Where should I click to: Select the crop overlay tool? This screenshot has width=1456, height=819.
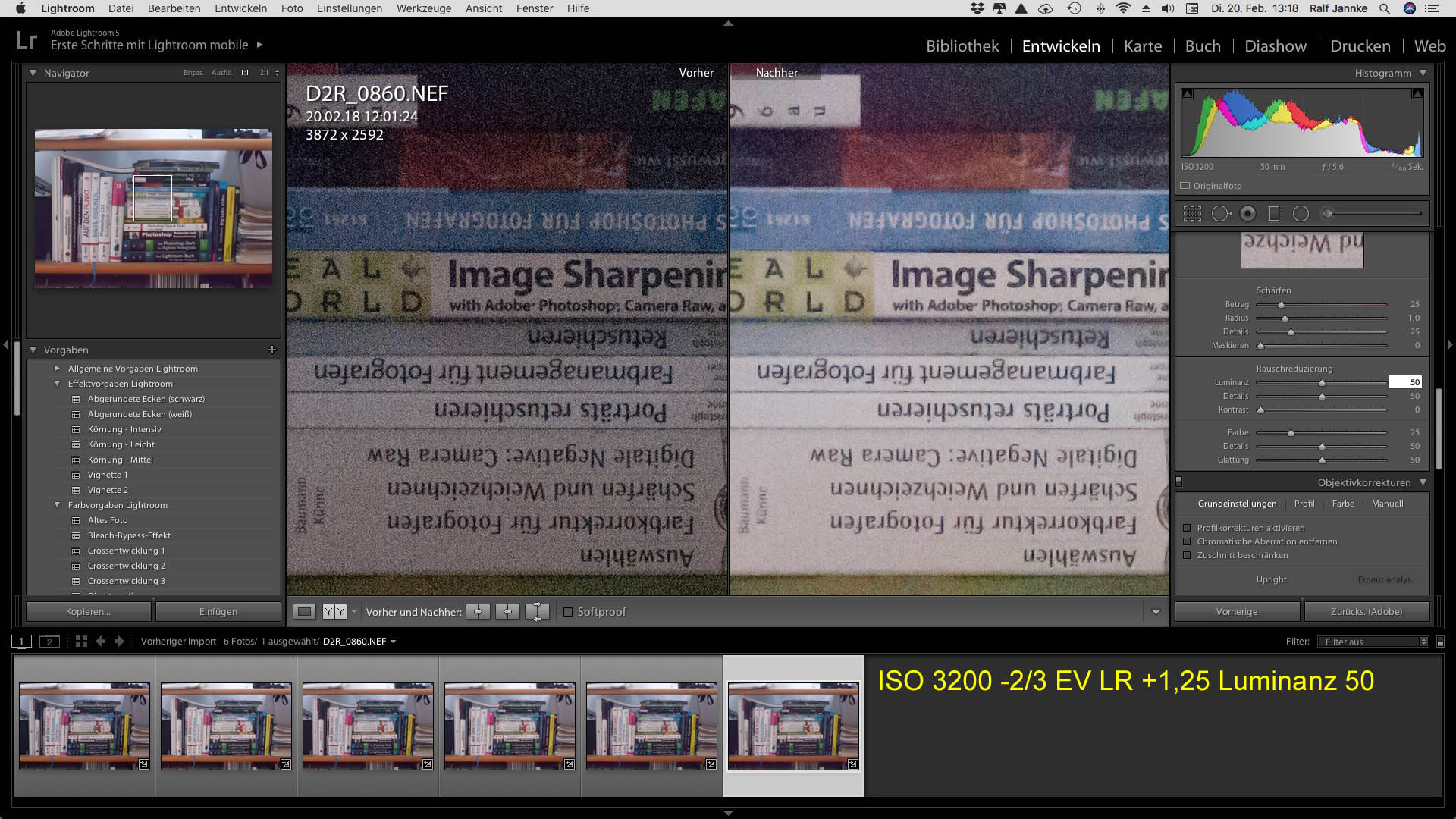[1192, 214]
